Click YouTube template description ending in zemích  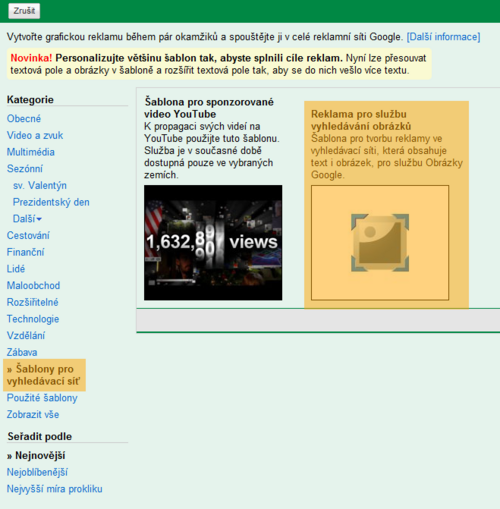point(212,151)
